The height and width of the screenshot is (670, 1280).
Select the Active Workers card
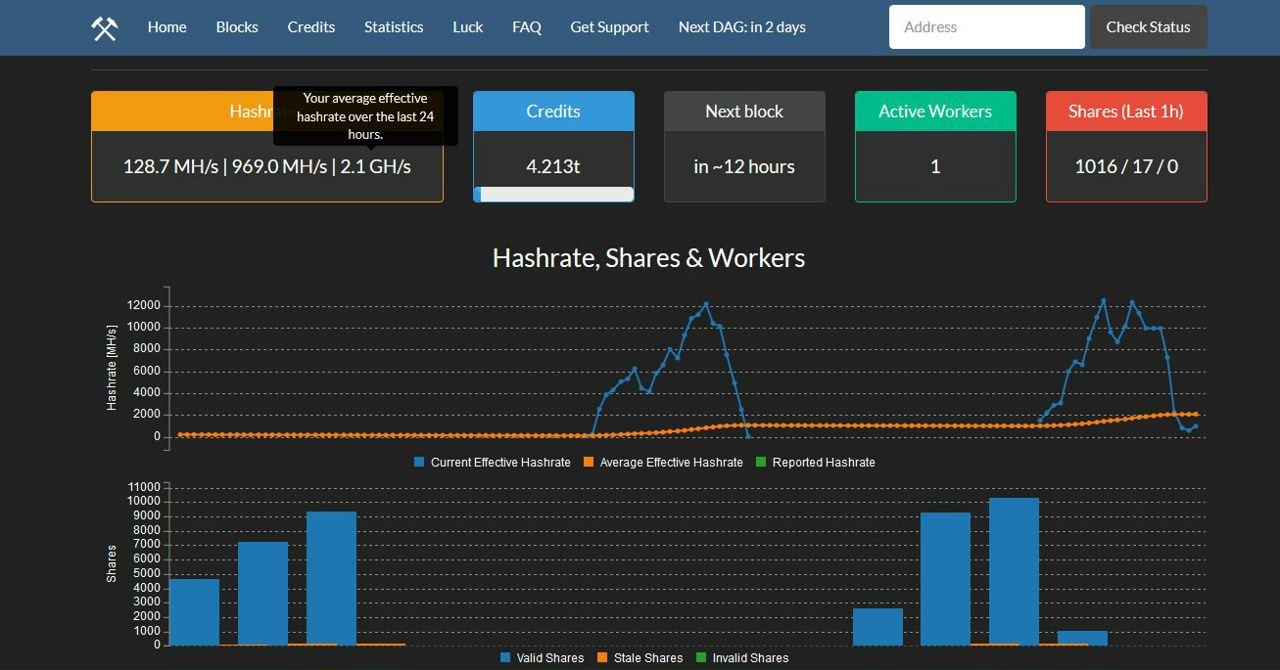[x=935, y=146]
